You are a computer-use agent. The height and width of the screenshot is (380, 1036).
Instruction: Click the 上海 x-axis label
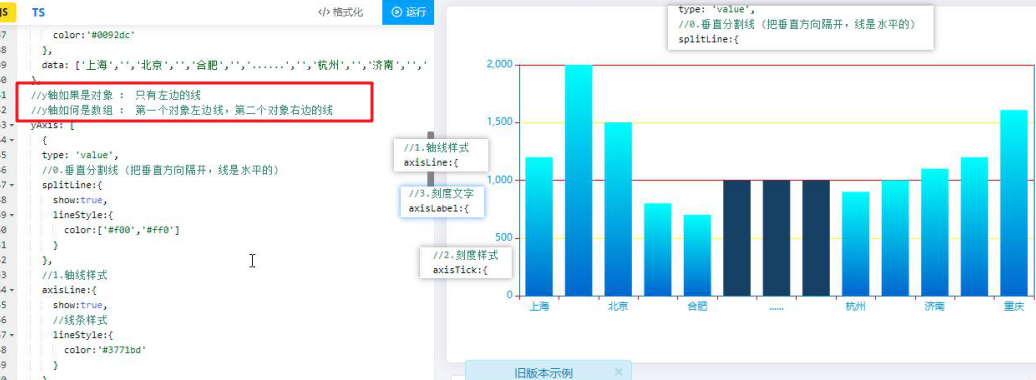point(539,307)
